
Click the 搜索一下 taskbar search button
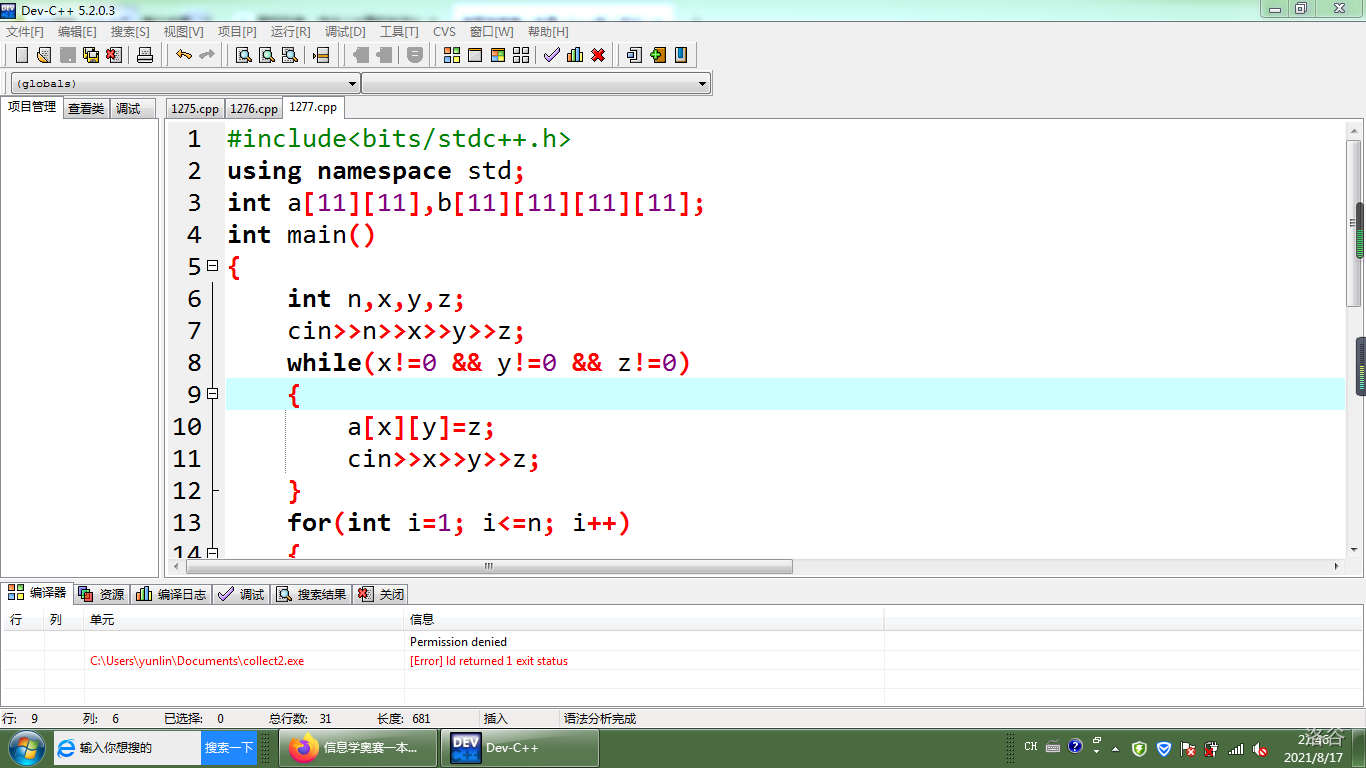[229, 748]
